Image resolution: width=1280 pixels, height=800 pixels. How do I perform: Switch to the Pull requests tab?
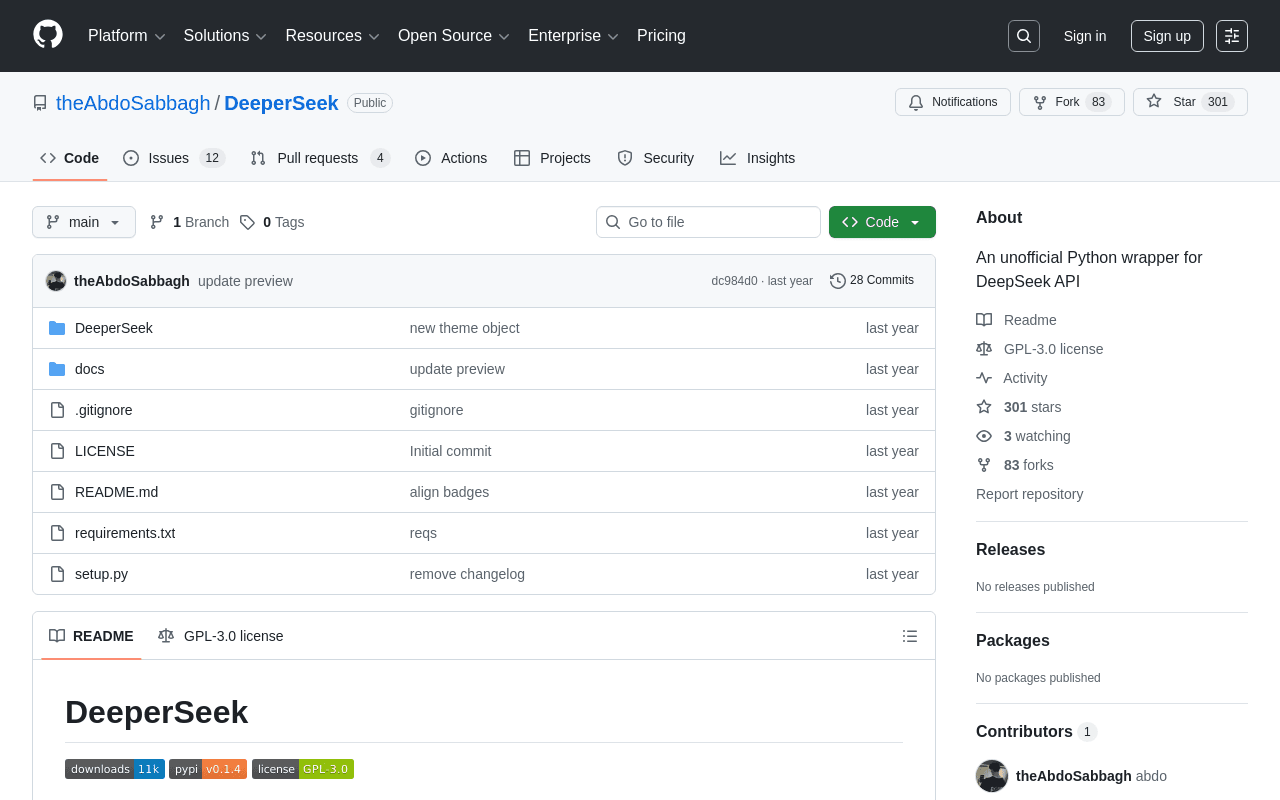[x=320, y=158]
